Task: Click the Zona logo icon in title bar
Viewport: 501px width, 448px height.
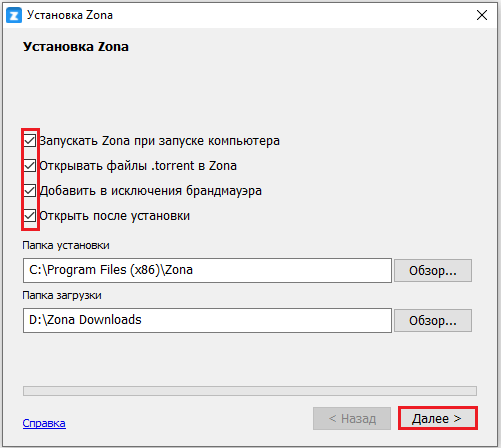Action: point(14,15)
